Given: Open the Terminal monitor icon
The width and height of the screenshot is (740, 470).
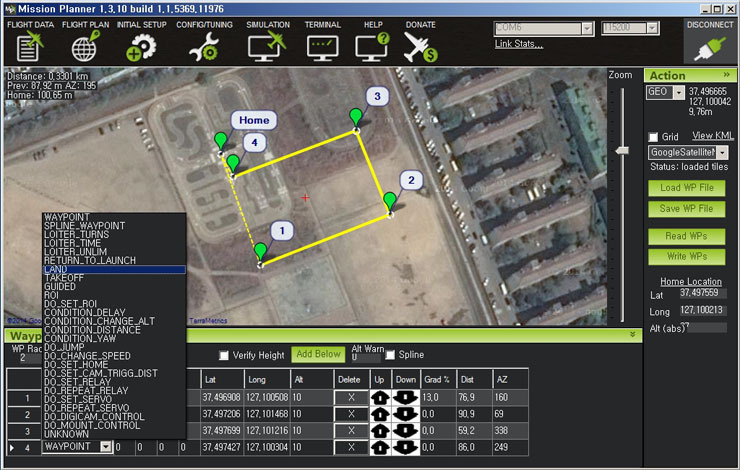Looking at the screenshot, I should click(x=322, y=48).
